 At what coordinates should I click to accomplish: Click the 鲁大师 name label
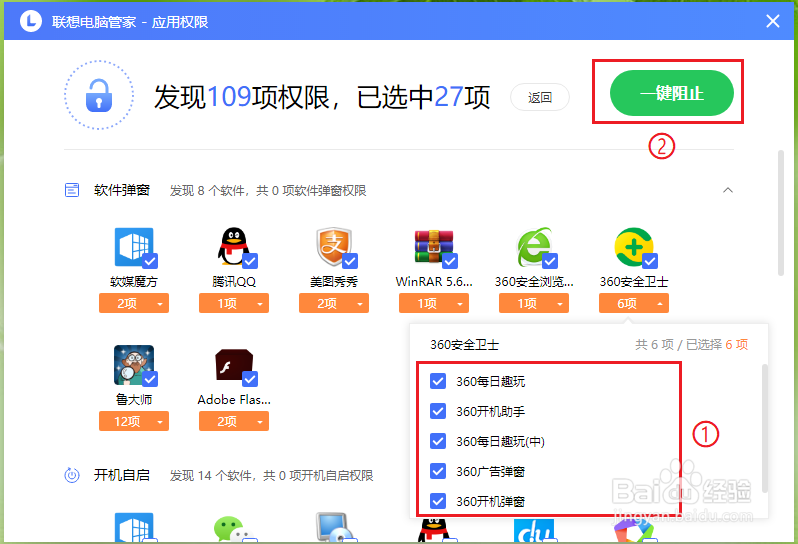click(x=134, y=399)
